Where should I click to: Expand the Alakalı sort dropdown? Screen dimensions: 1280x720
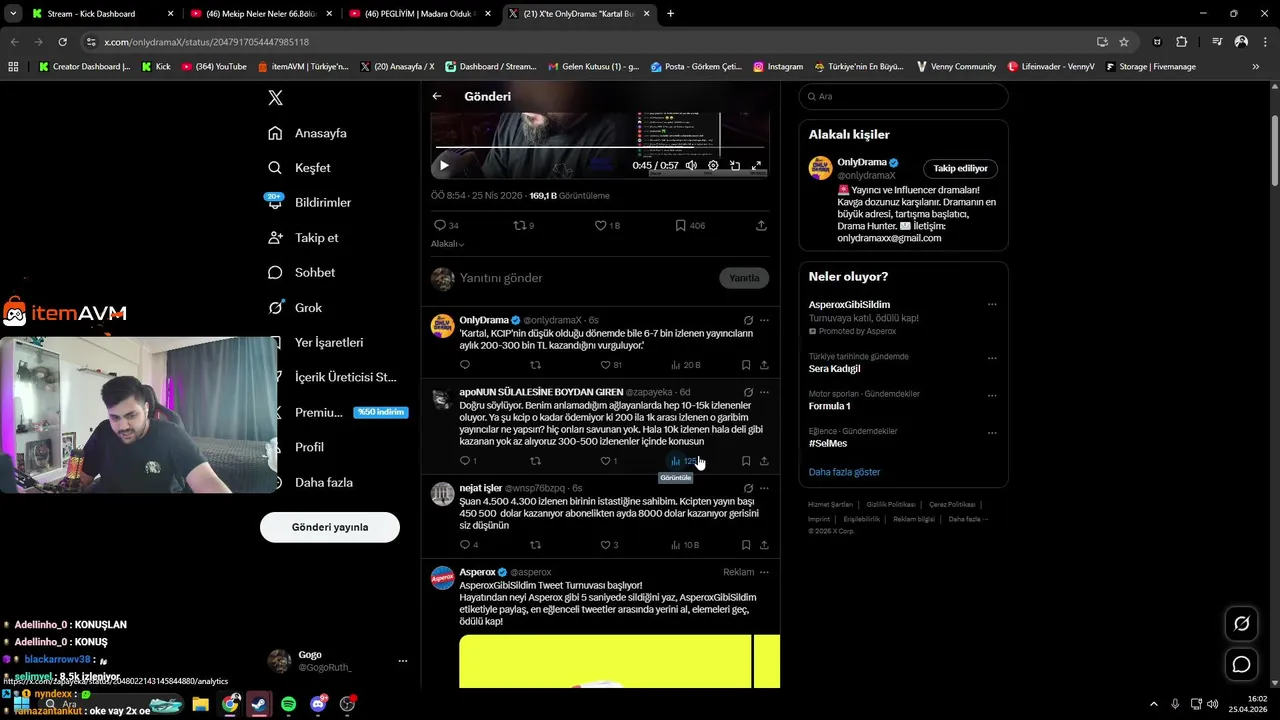(447, 244)
